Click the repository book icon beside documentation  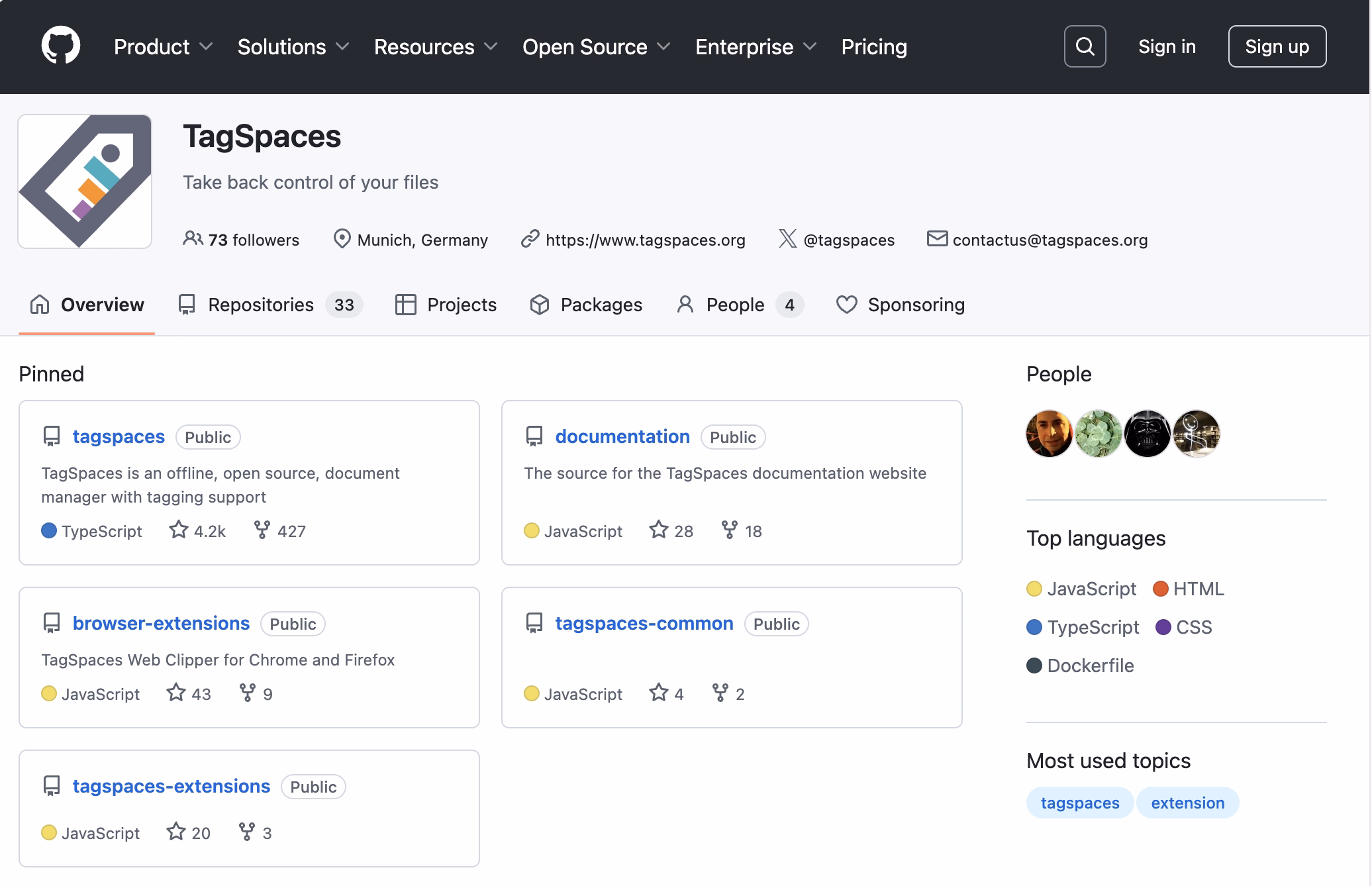(x=534, y=436)
